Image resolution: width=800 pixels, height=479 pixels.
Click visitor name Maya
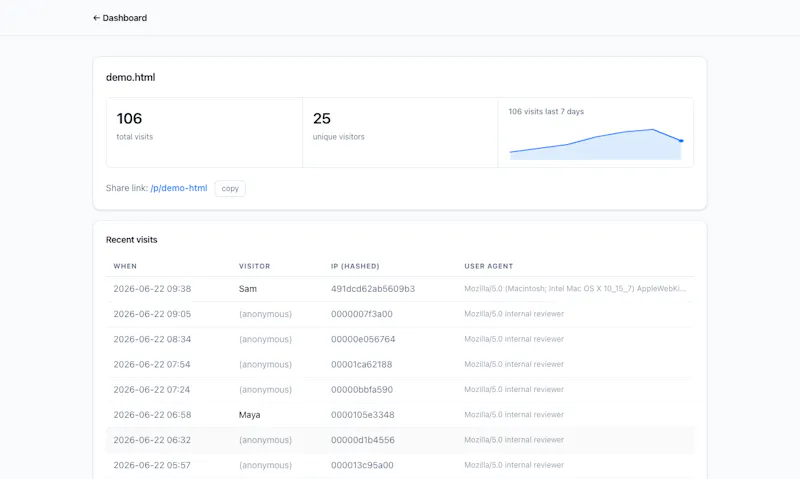pos(249,415)
